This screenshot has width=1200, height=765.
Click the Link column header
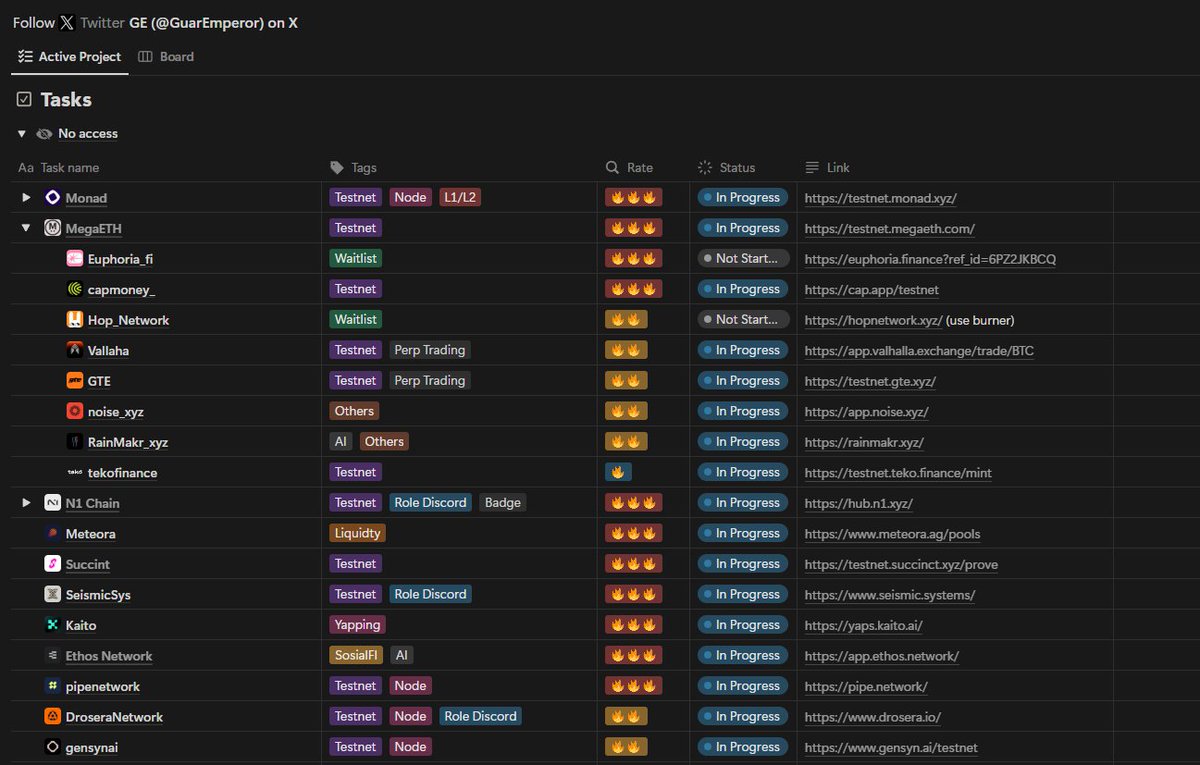point(828,168)
